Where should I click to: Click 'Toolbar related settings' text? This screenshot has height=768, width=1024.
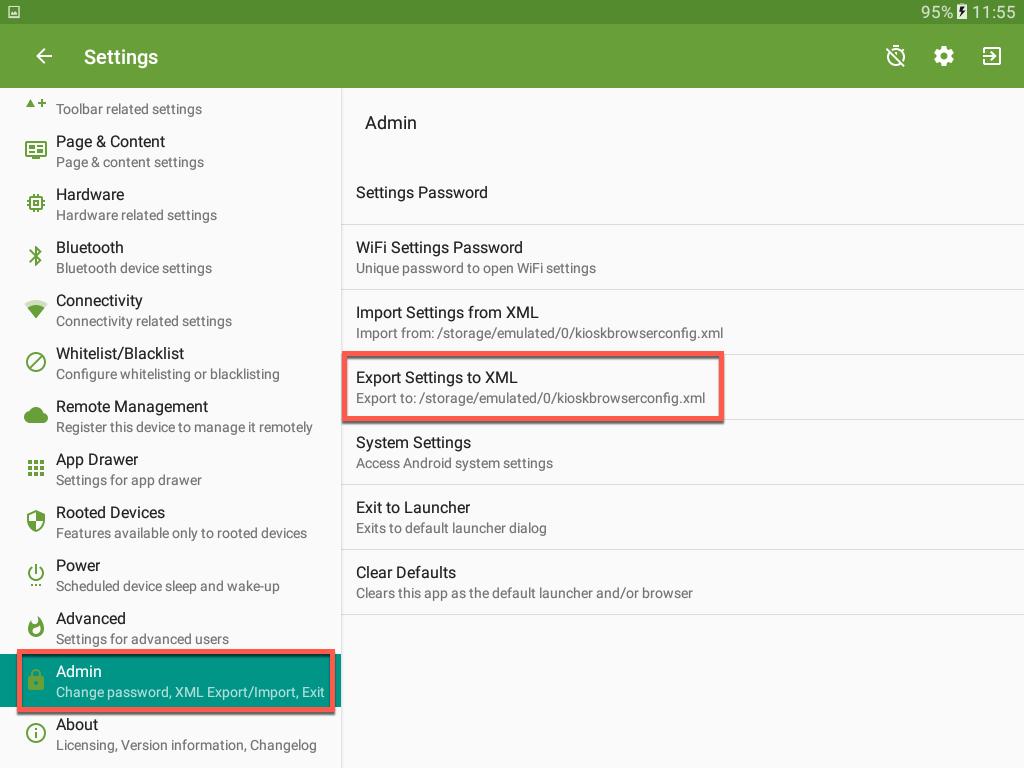[129, 109]
